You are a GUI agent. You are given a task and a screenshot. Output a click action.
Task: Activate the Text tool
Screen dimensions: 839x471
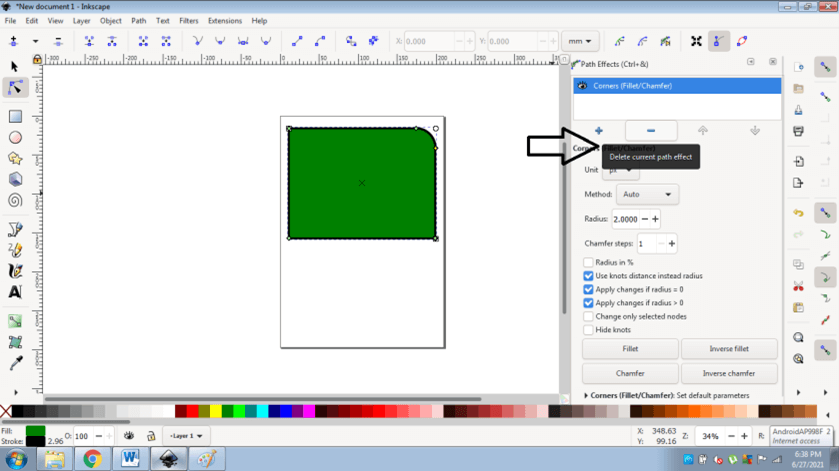click(x=15, y=292)
